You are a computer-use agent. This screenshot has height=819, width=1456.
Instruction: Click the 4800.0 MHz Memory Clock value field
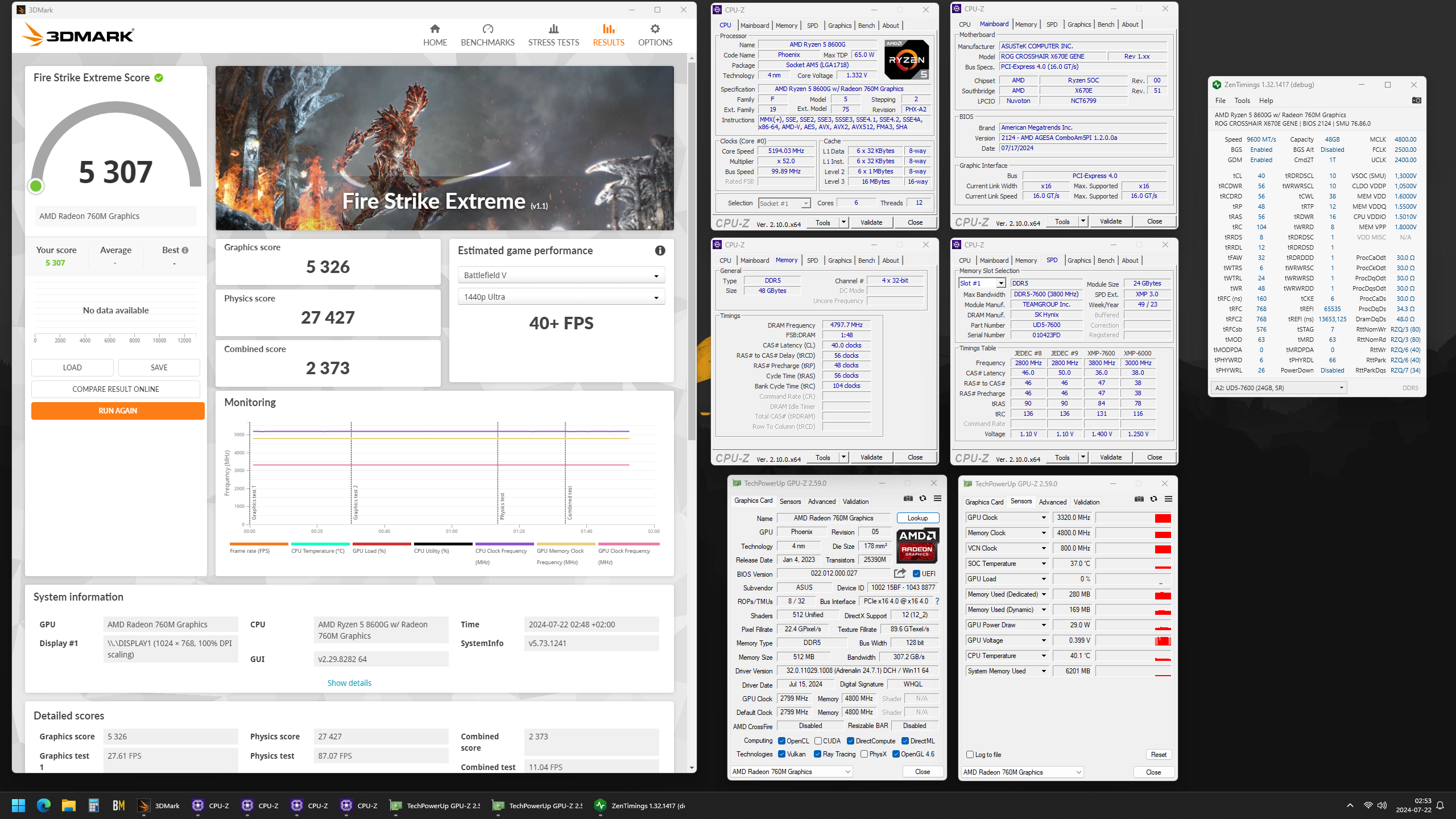coord(1073,533)
